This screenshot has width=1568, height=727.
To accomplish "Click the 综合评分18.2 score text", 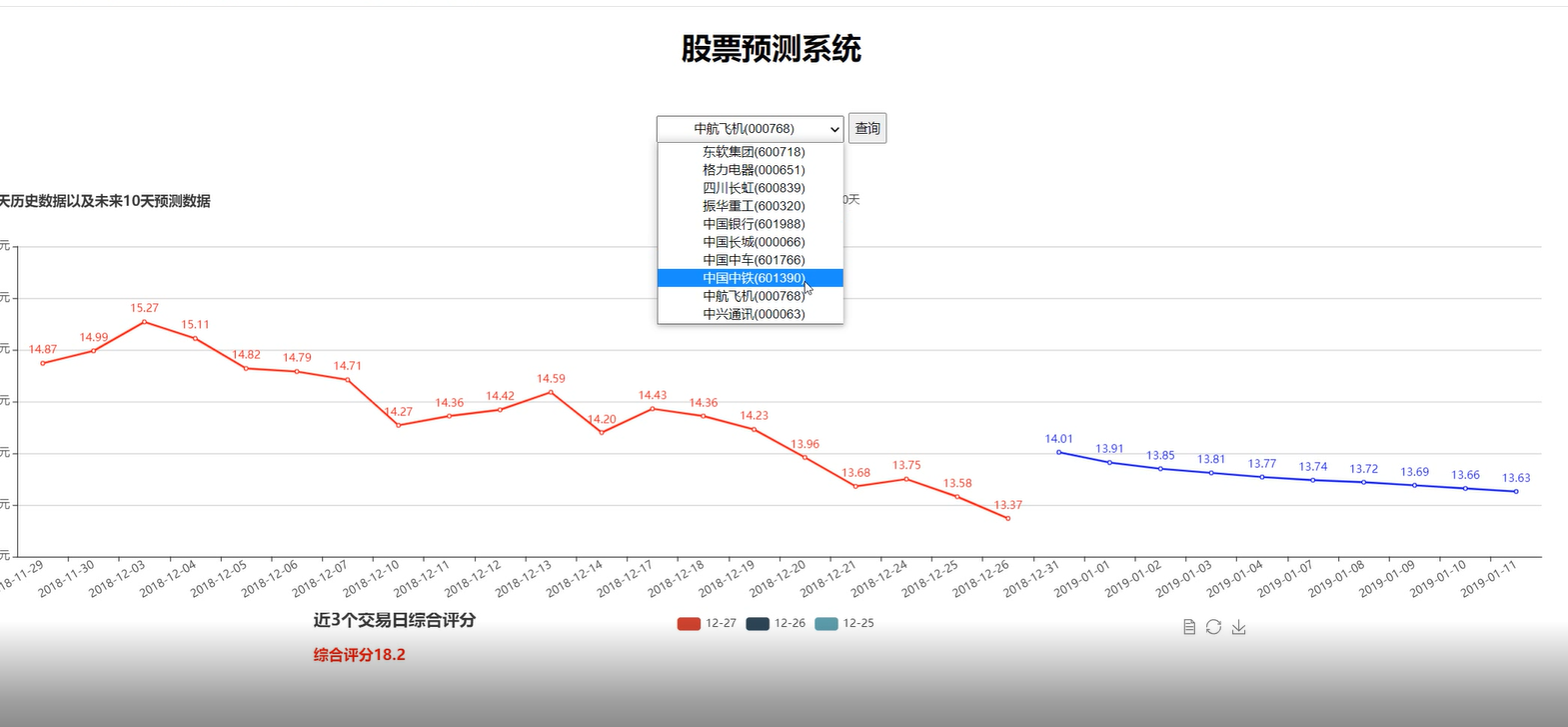I will point(360,655).
